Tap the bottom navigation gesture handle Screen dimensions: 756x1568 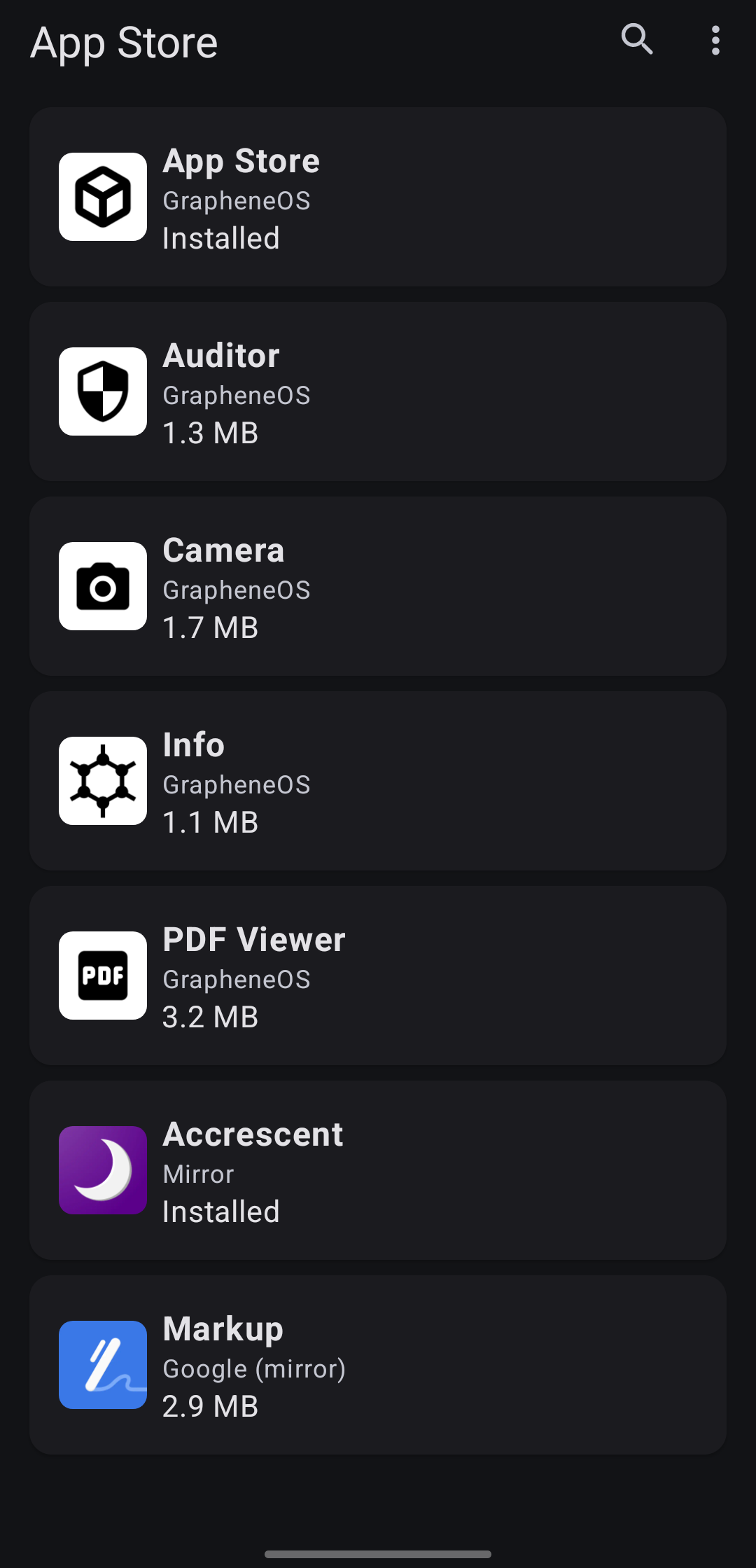pyautogui.click(x=378, y=1554)
